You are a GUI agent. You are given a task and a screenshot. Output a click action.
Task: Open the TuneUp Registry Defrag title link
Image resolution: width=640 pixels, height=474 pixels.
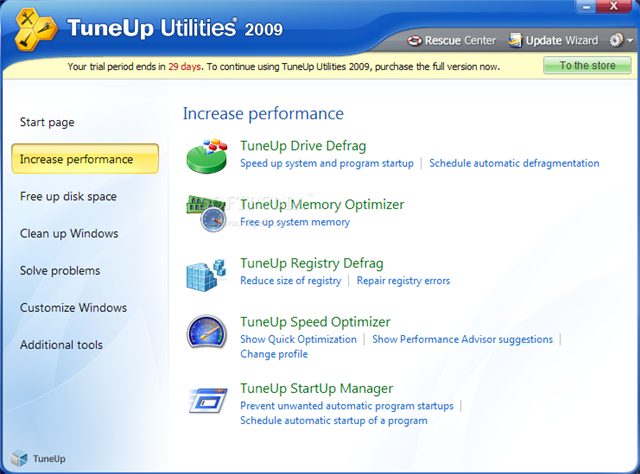tap(311, 263)
